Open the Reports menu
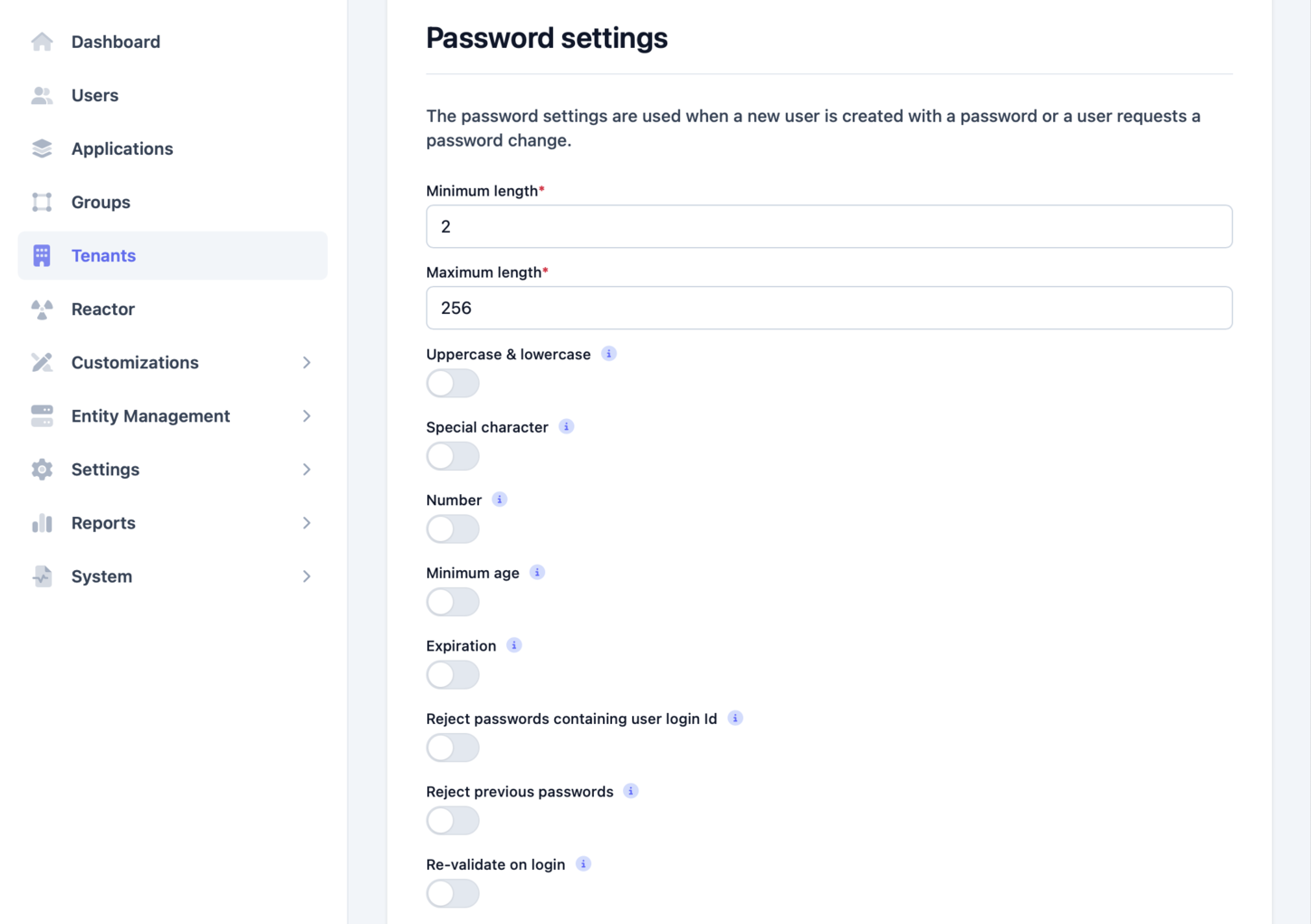This screenshot has width=1311, height=924. tap(307, 522)
